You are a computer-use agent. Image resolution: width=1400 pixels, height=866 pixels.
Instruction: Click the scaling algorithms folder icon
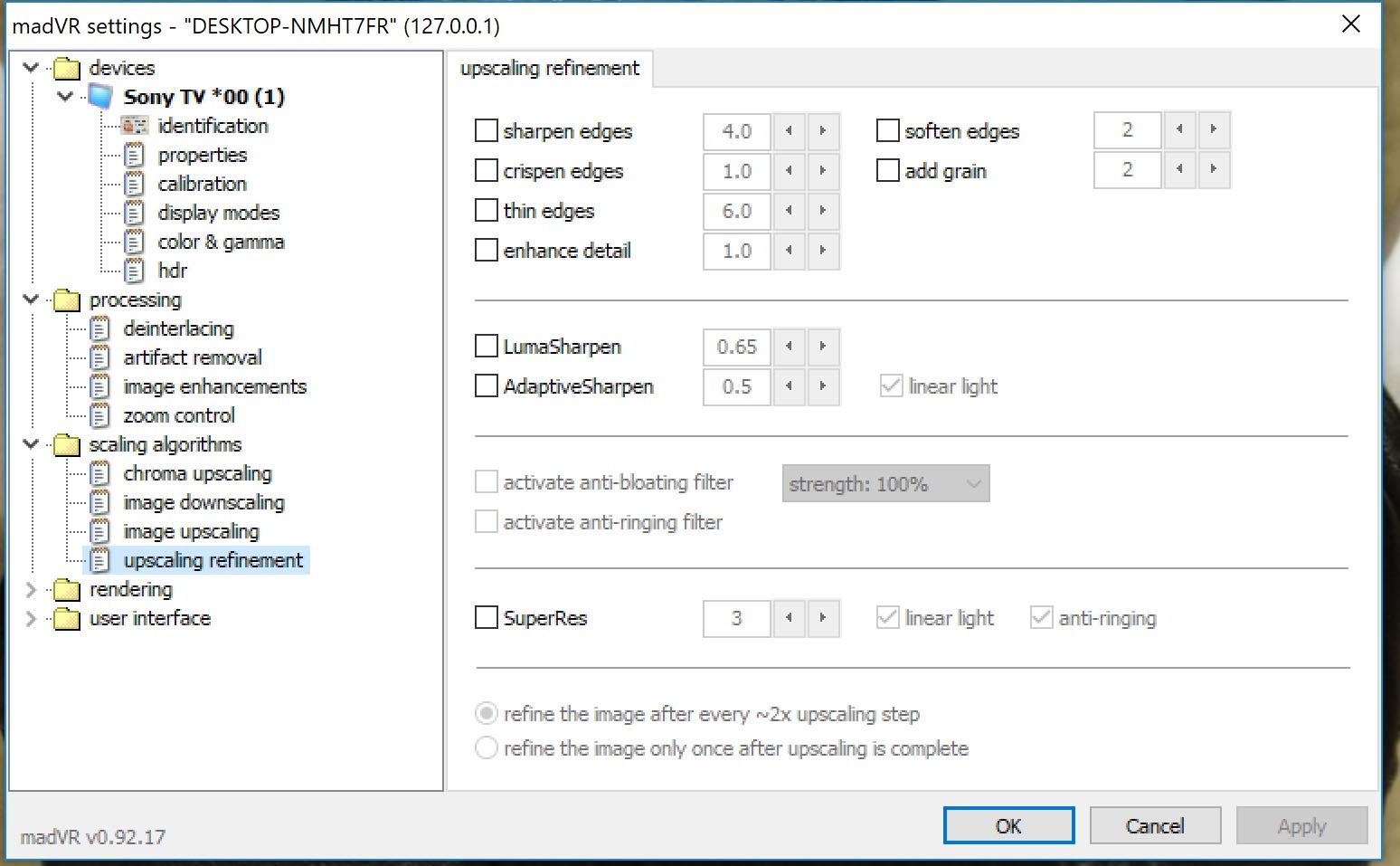pos(66,445)
